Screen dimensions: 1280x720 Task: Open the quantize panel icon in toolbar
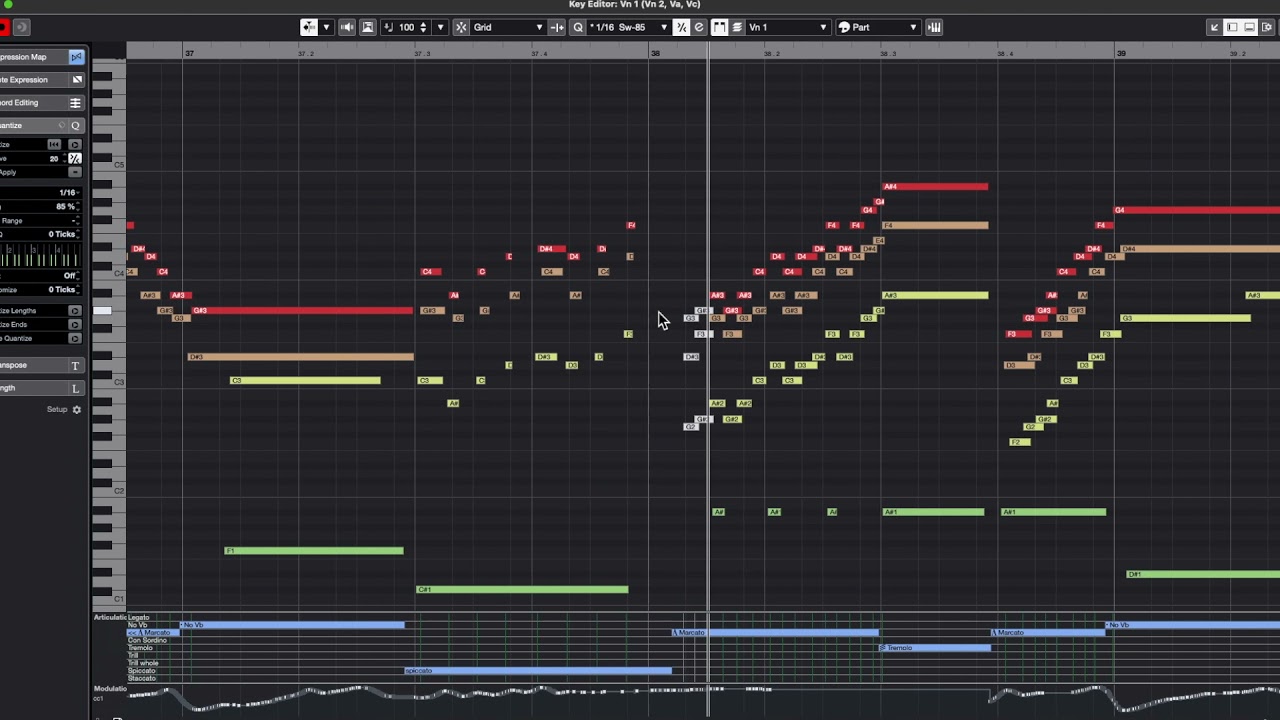[x=699, y=27]
